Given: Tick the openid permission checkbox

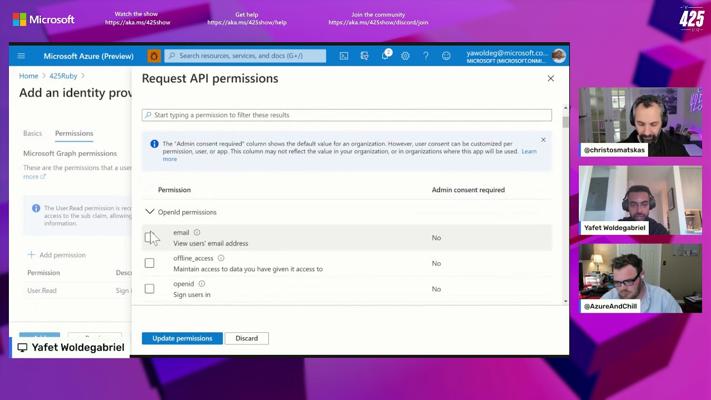Looking at the screenshot, I should (x=149, y=288).
